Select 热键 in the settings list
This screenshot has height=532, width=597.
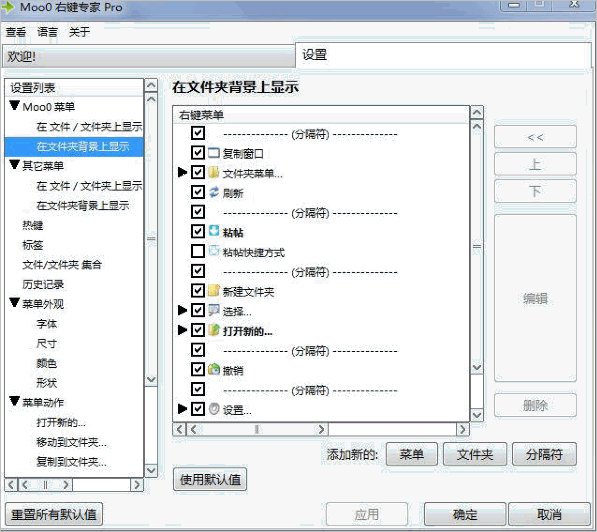tap(33, 225)
